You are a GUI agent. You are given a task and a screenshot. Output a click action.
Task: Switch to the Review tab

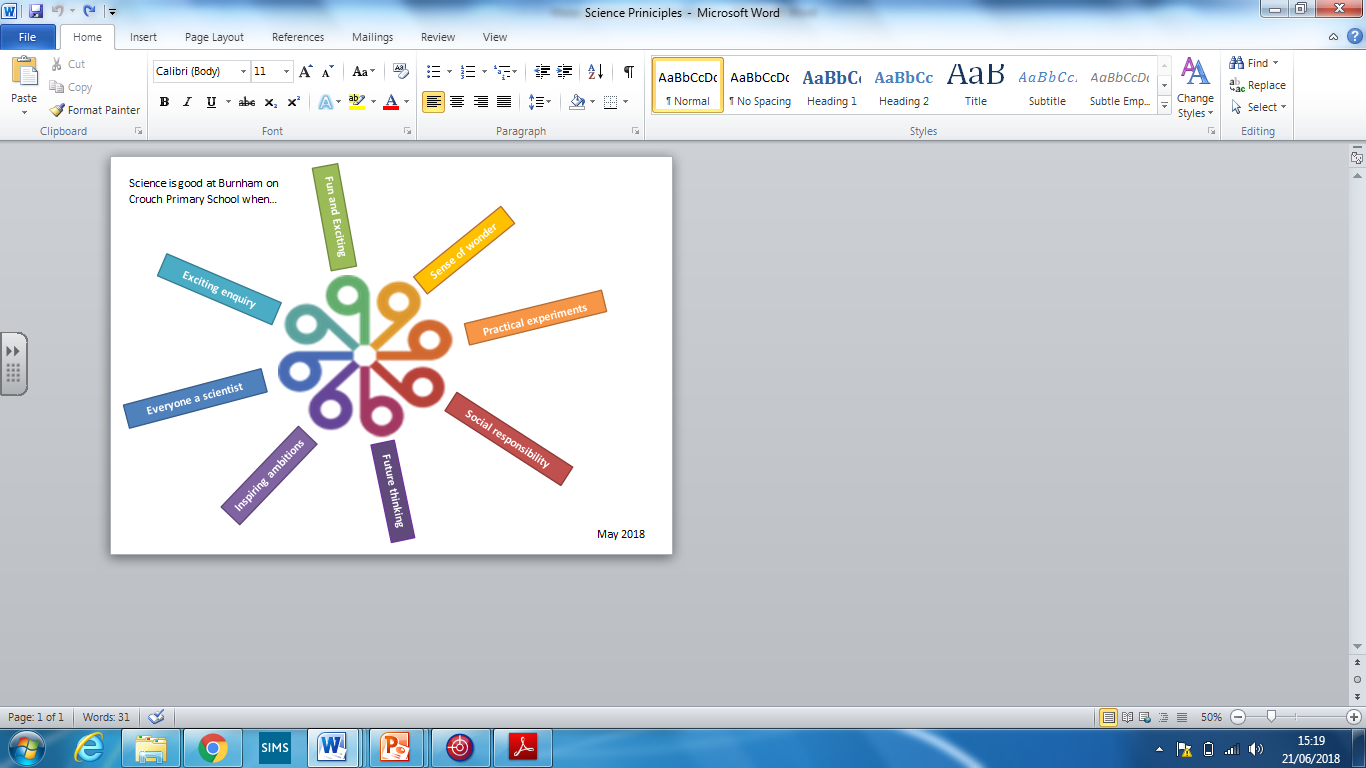tap(438, 37)
